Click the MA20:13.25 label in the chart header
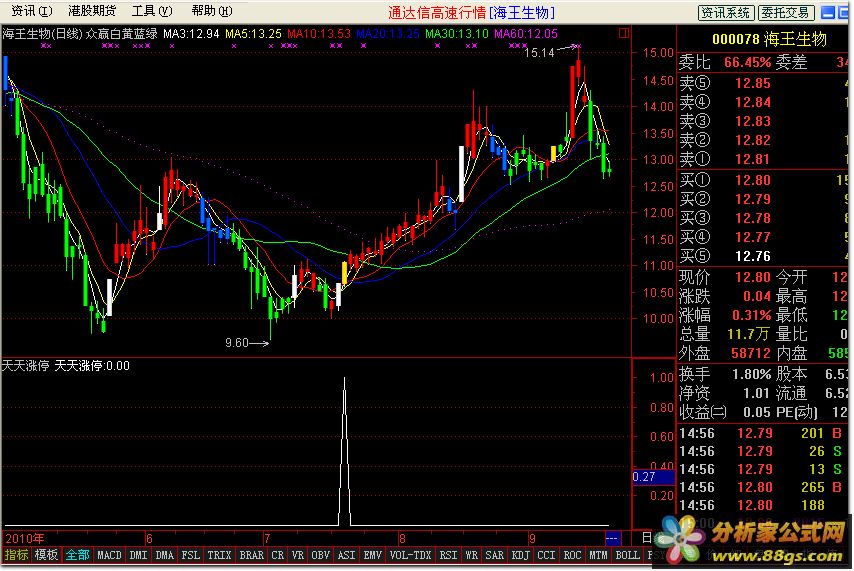 point(388,34)
